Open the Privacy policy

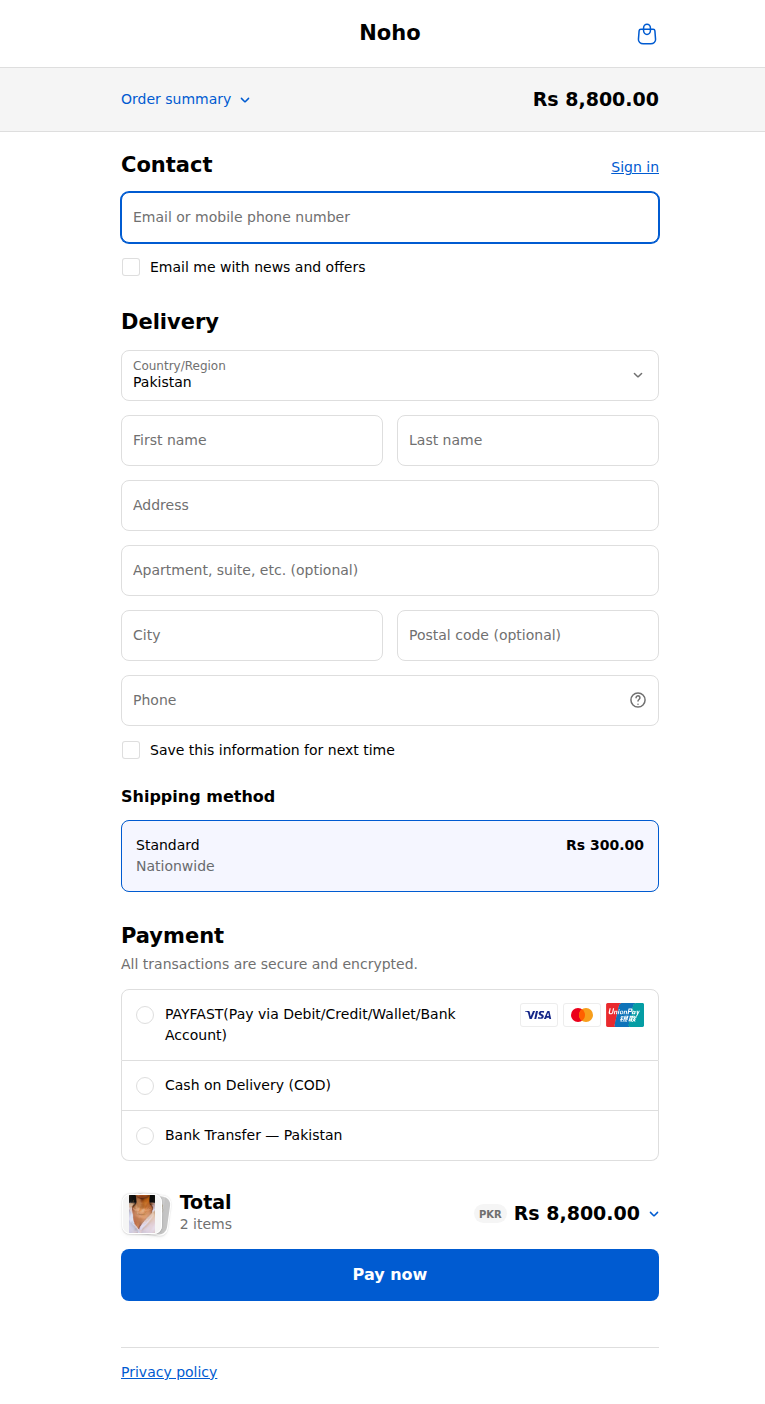tap(168, 1371)
